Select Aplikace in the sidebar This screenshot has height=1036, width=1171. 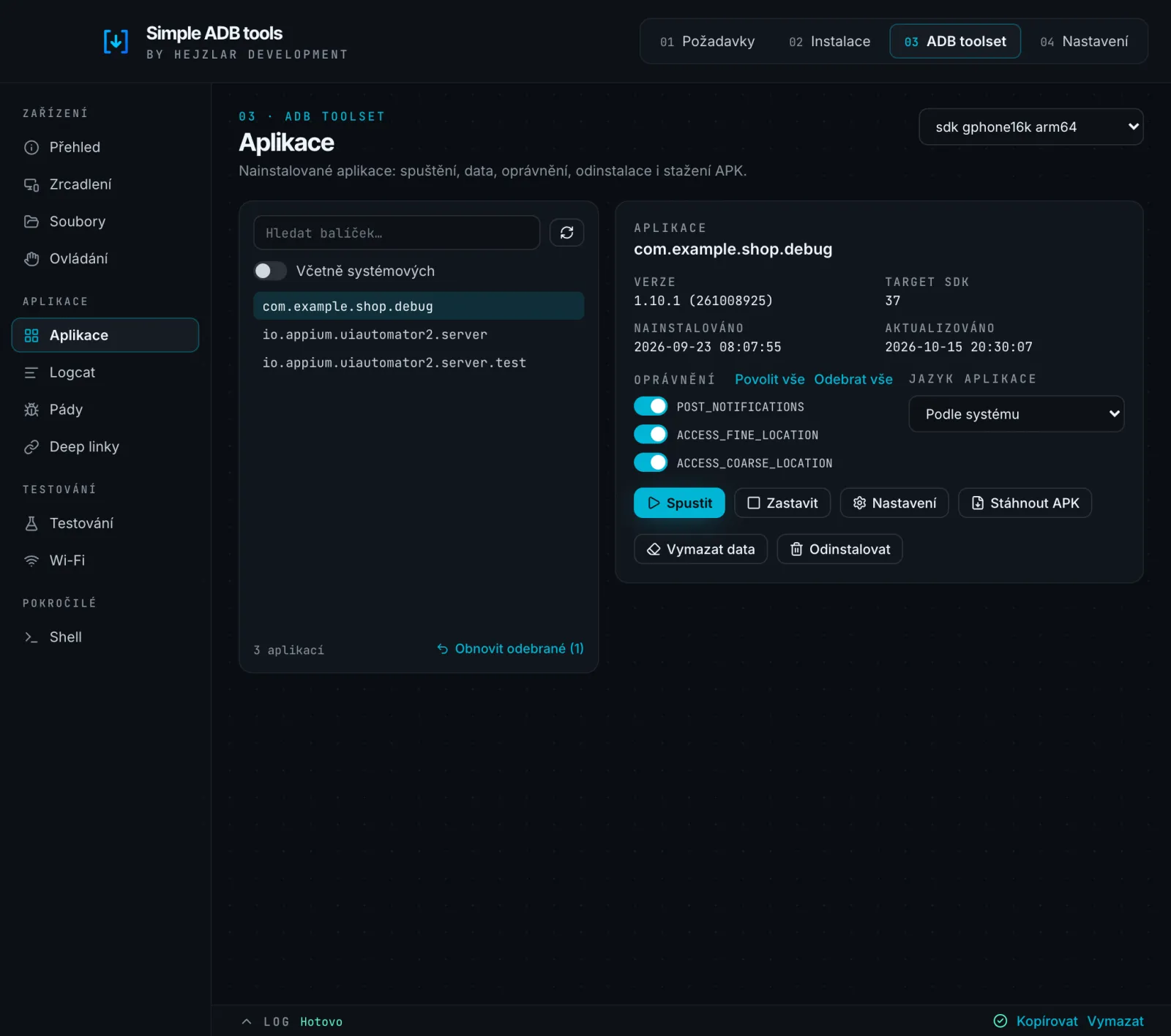(x=105, y=335)
